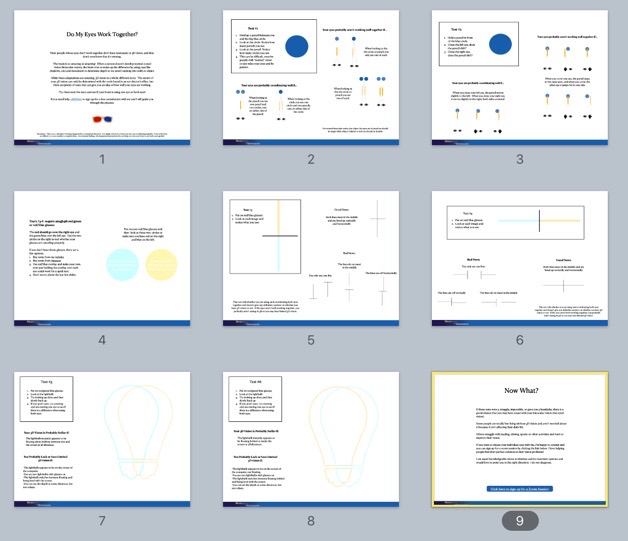
Task: Click the slide number 4 label
Action: tap(102, 340)
